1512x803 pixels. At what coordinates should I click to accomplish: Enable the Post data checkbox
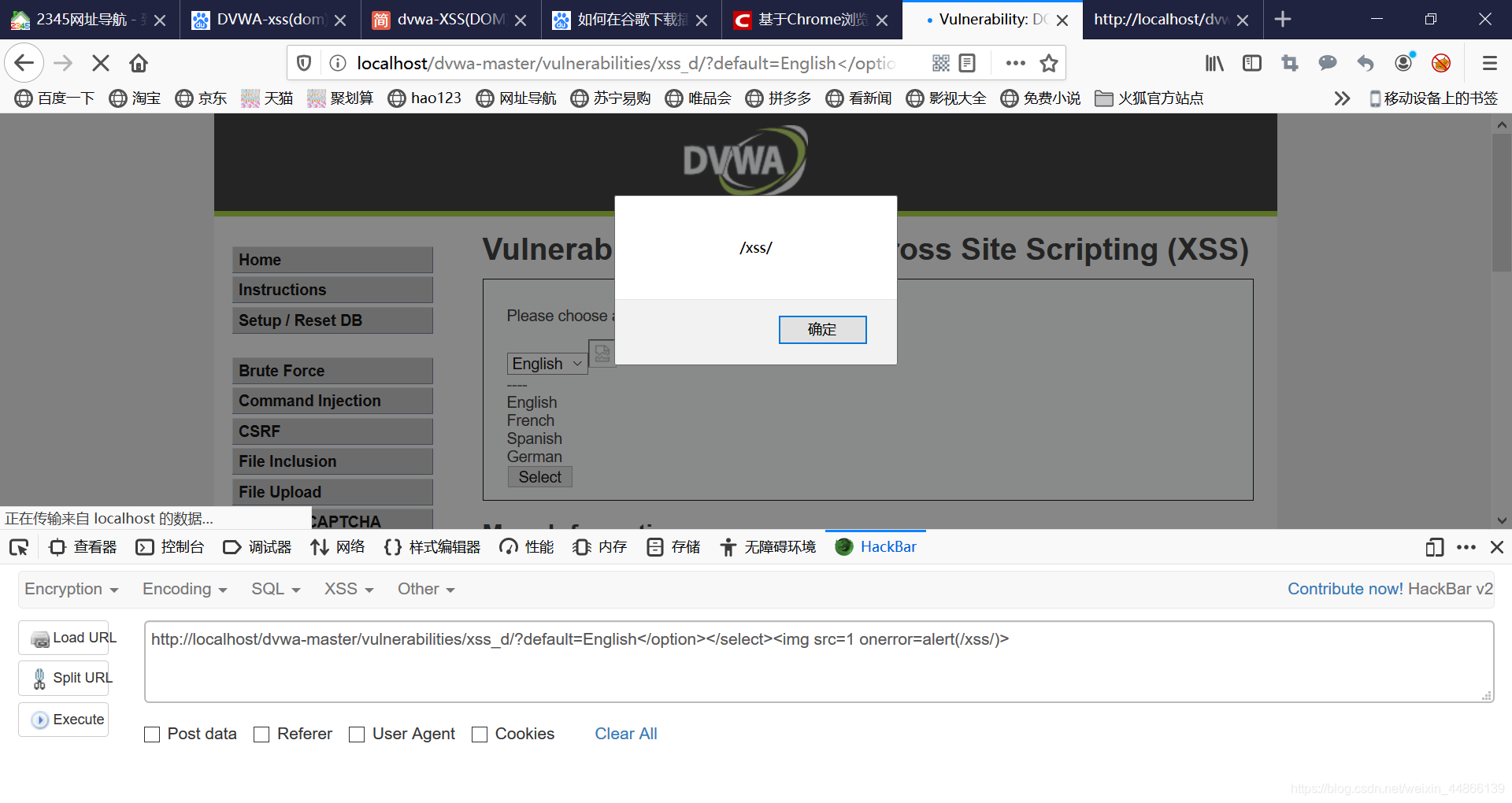pos(152,735)
